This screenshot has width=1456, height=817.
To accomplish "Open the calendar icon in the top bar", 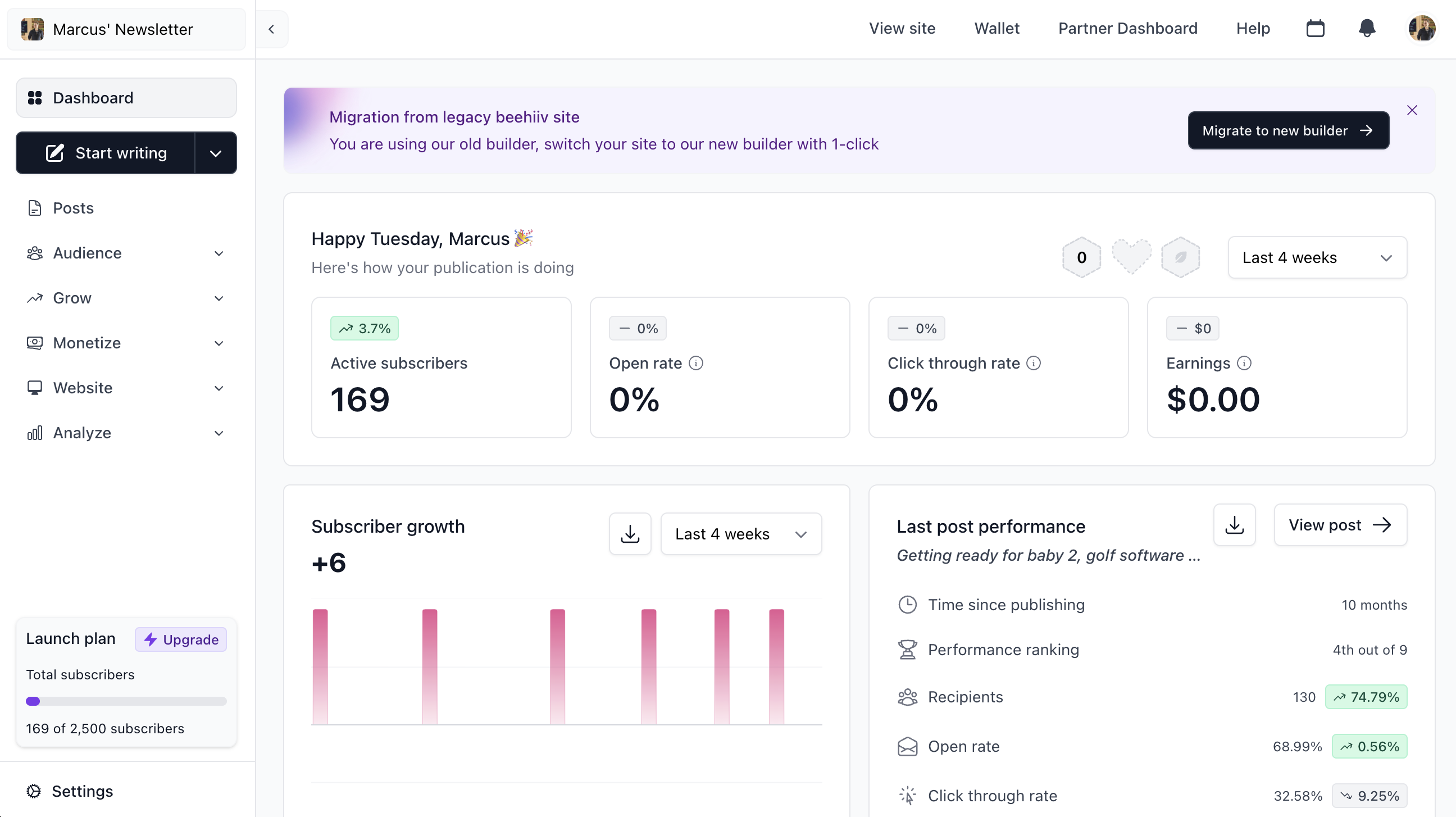I will [x=1316, y=28].
